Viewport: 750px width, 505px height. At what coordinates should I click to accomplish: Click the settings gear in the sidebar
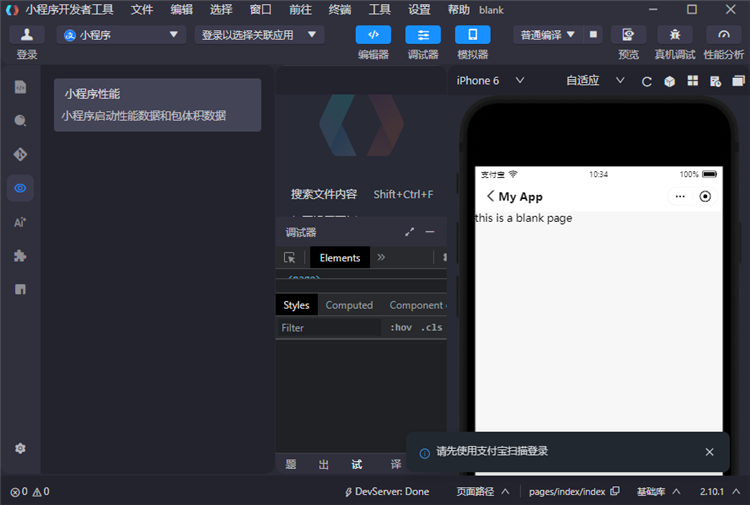pos(20,449)
